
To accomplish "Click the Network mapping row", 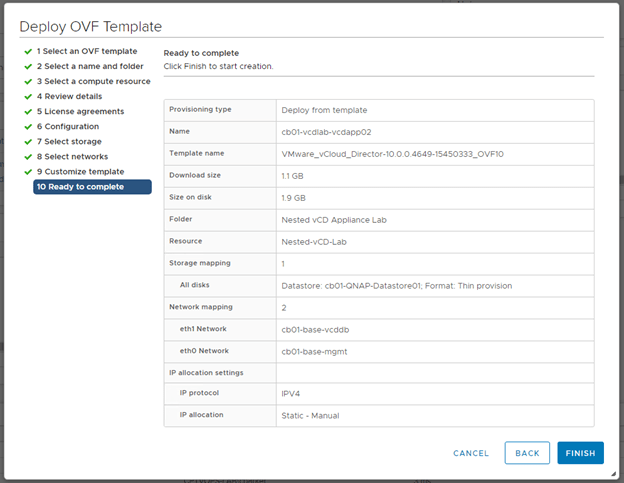I will pos(379,307).
